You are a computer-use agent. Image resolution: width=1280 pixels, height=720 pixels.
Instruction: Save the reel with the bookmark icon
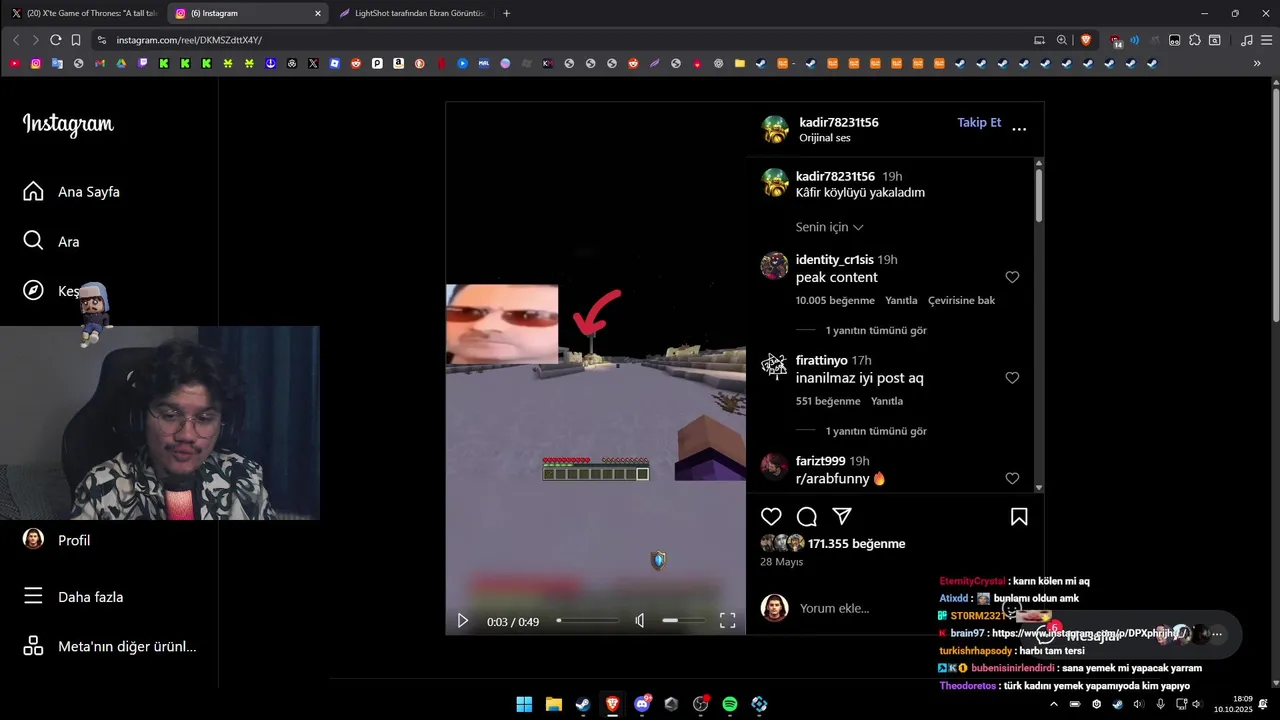tap(1019, 517)
